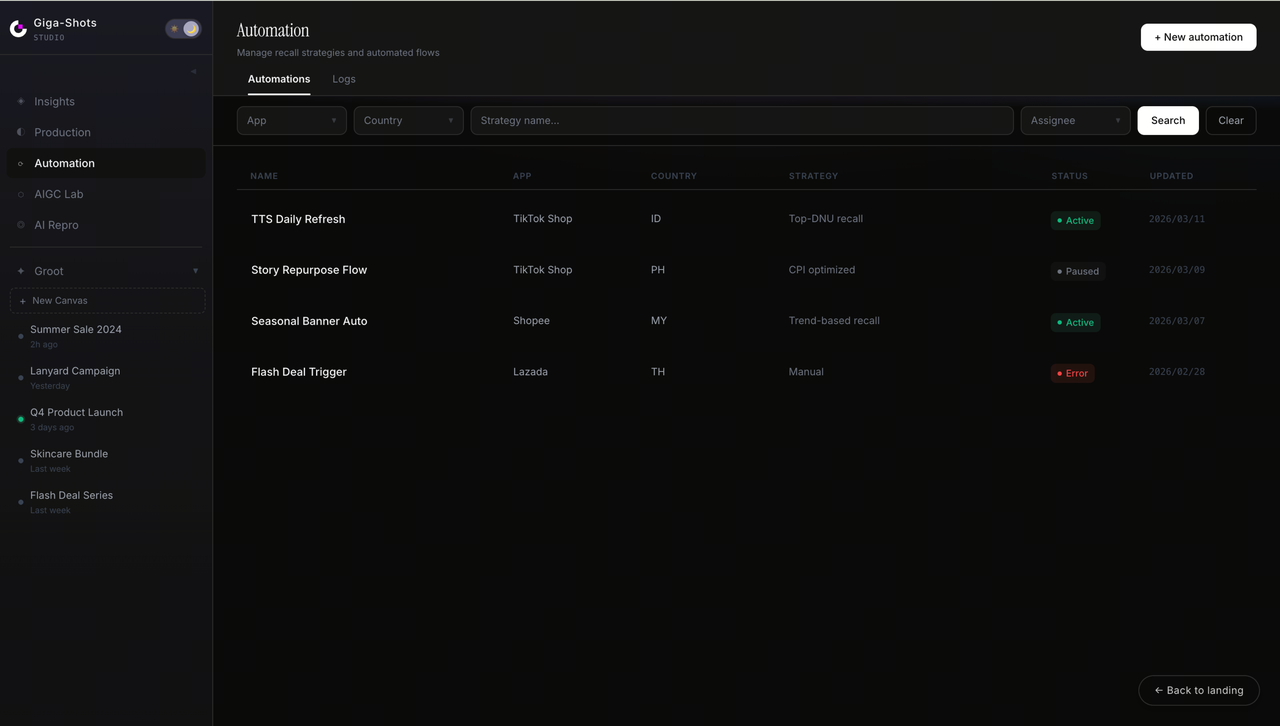Click the Search button
This screenshot has width=1280, height=726.
1168,120
